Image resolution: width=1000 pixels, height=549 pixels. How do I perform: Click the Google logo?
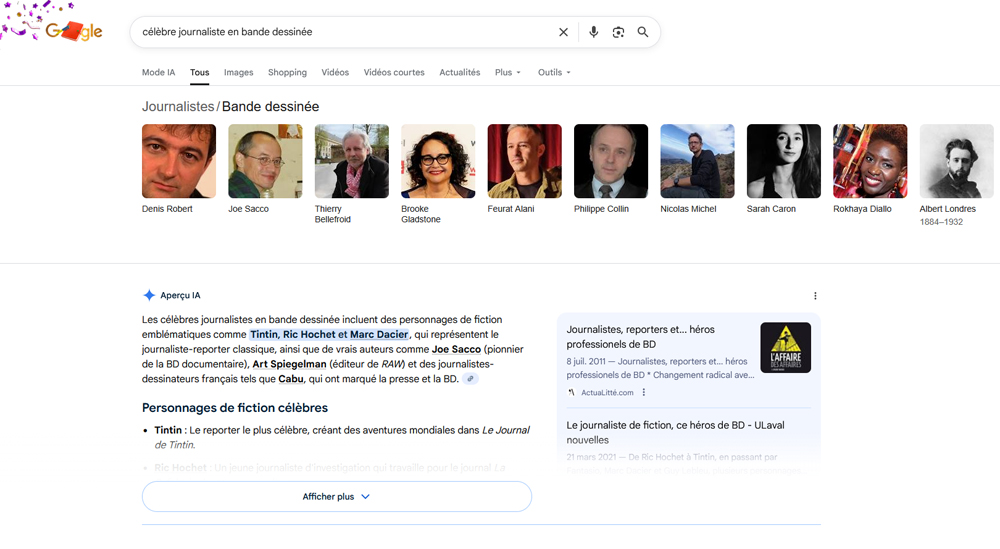tap(73, 31)
